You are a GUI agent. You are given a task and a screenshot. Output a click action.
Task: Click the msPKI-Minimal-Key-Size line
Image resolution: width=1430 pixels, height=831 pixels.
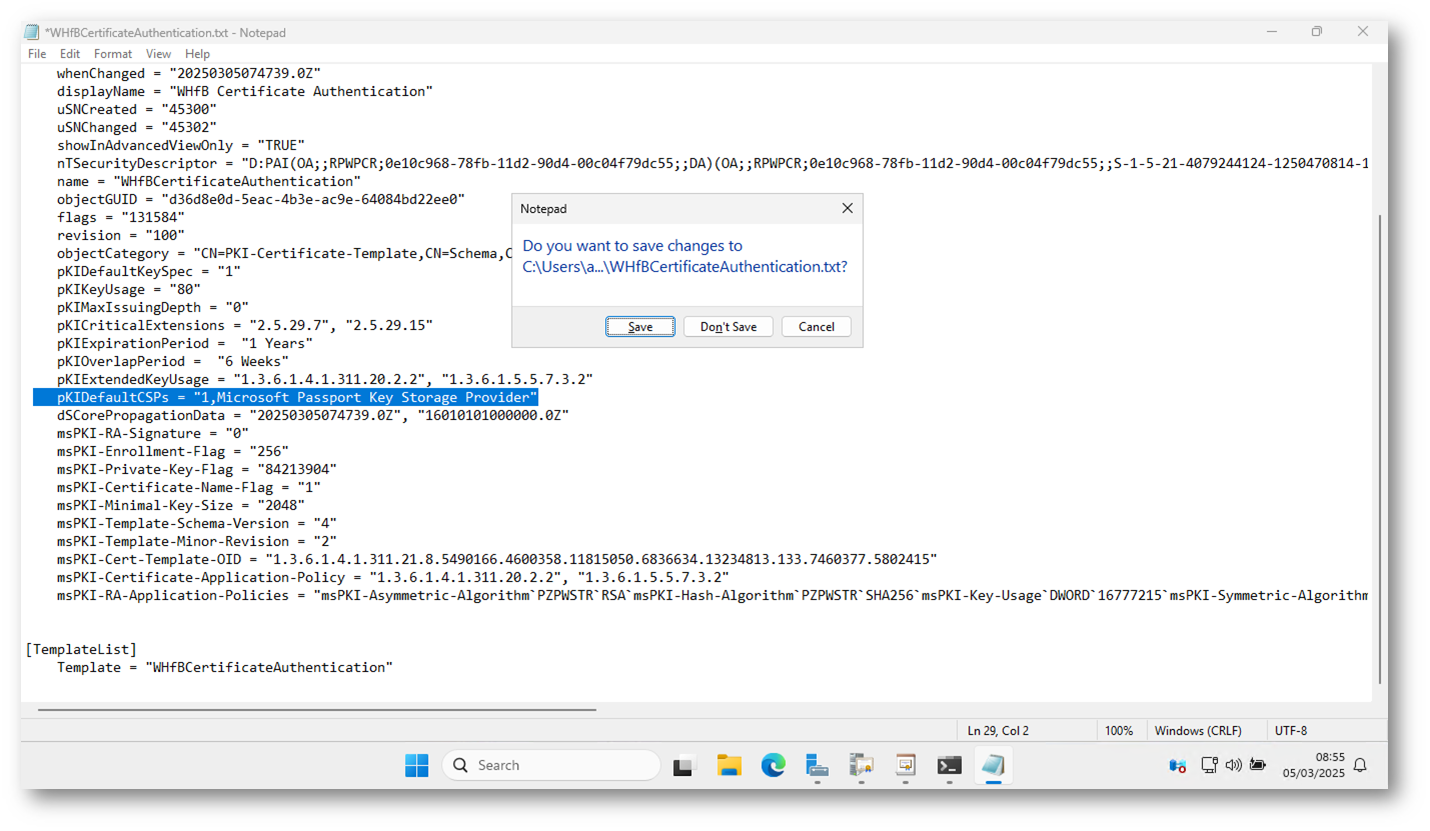point(180,505)
